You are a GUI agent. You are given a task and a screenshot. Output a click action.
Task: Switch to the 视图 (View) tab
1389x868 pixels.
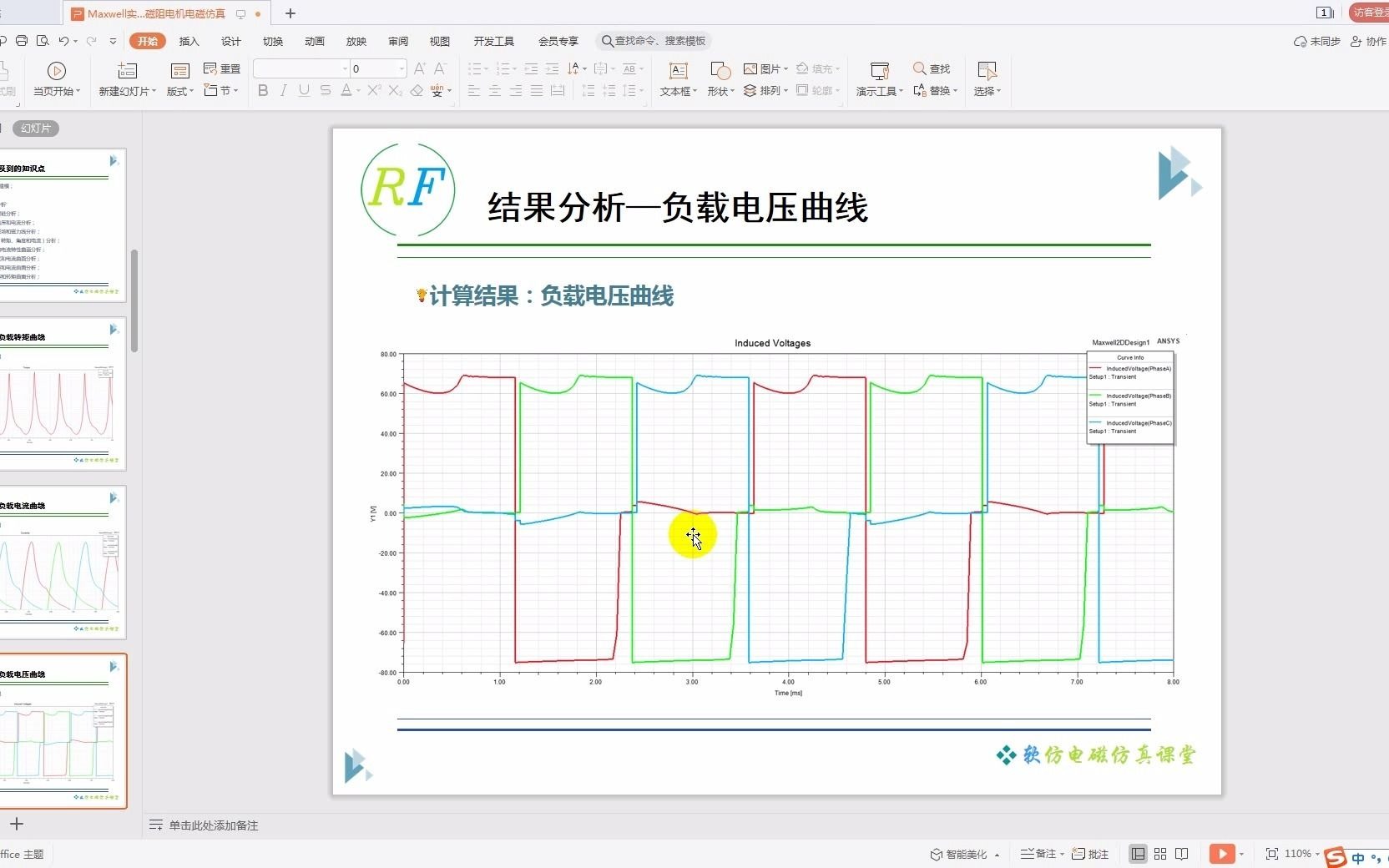tap(440, 41)
